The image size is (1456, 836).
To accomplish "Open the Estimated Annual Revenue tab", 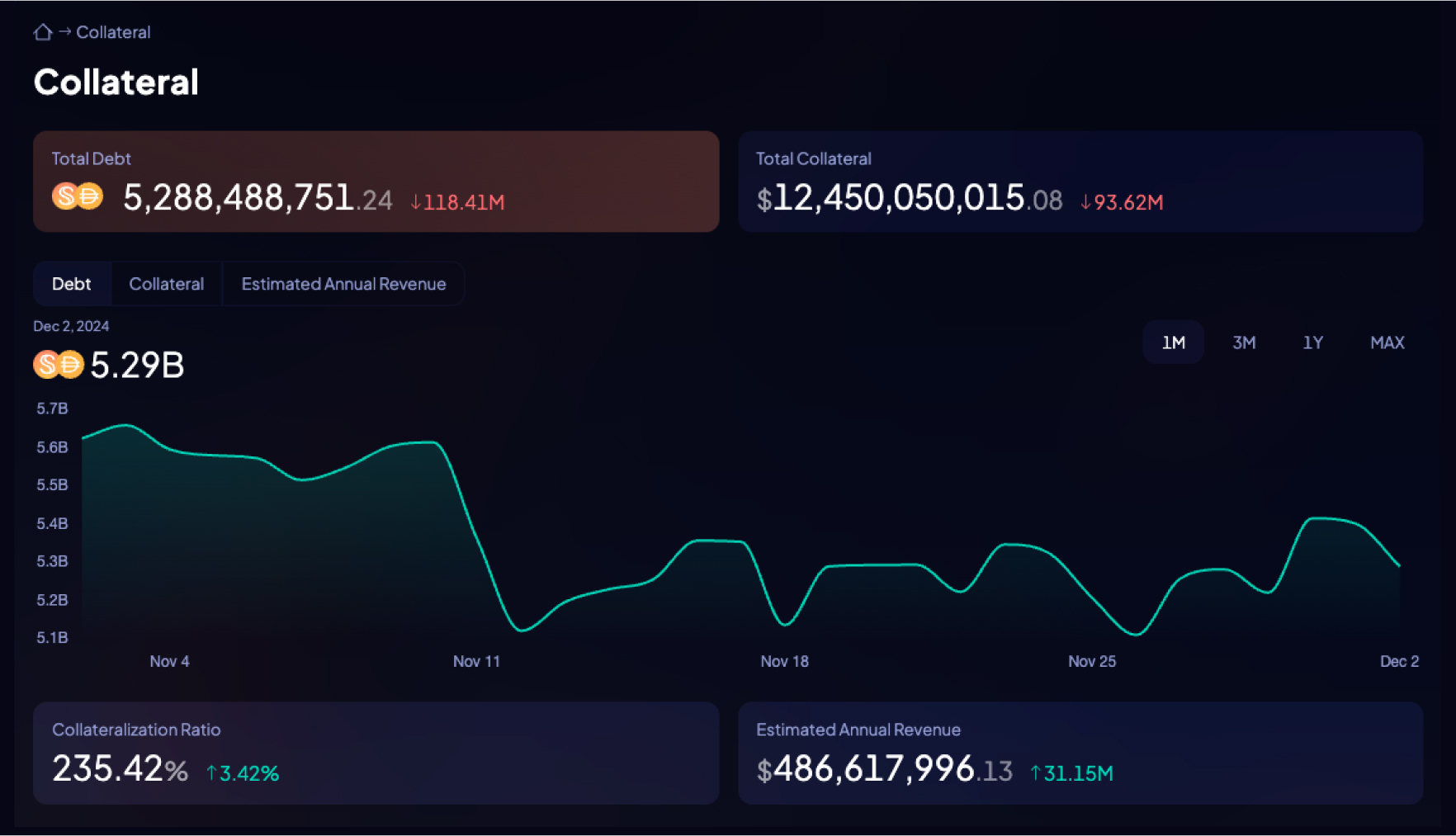I will [343, 284].
